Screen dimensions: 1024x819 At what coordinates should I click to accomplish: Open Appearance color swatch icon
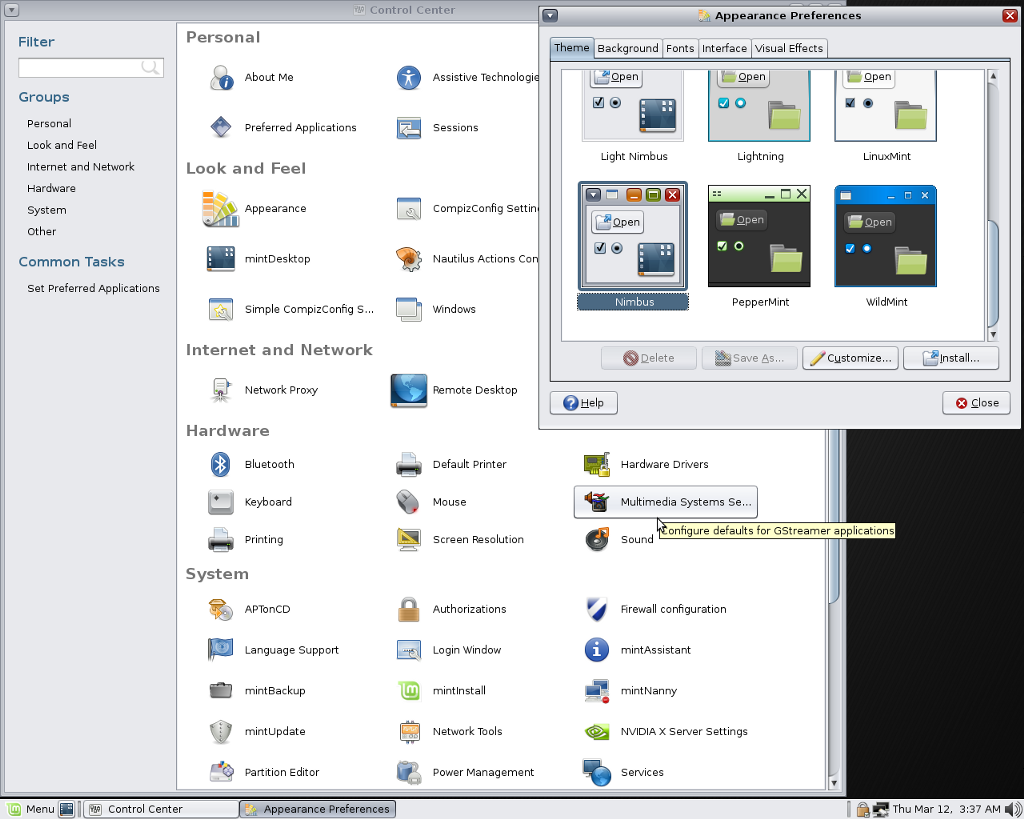pyautogui.click(x=221, y=208)
